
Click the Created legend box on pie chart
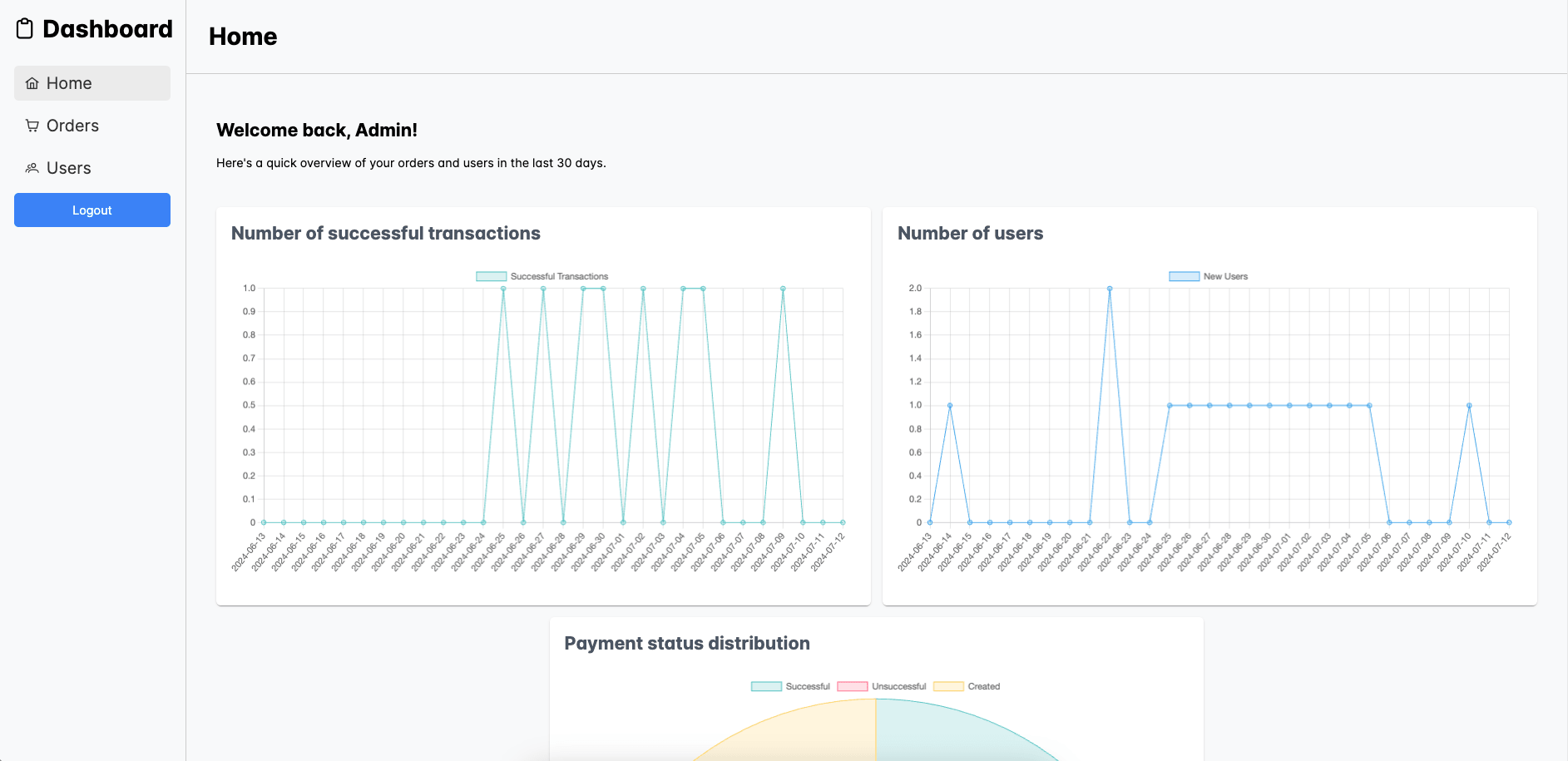coord(948,686)
